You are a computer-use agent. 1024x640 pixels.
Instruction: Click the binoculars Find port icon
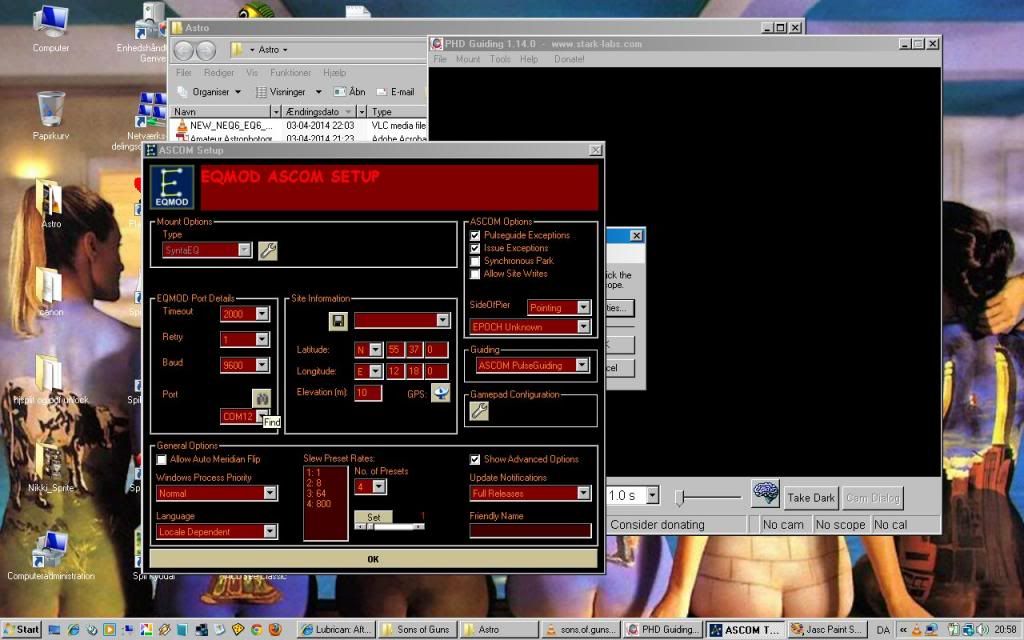(261, 398)
